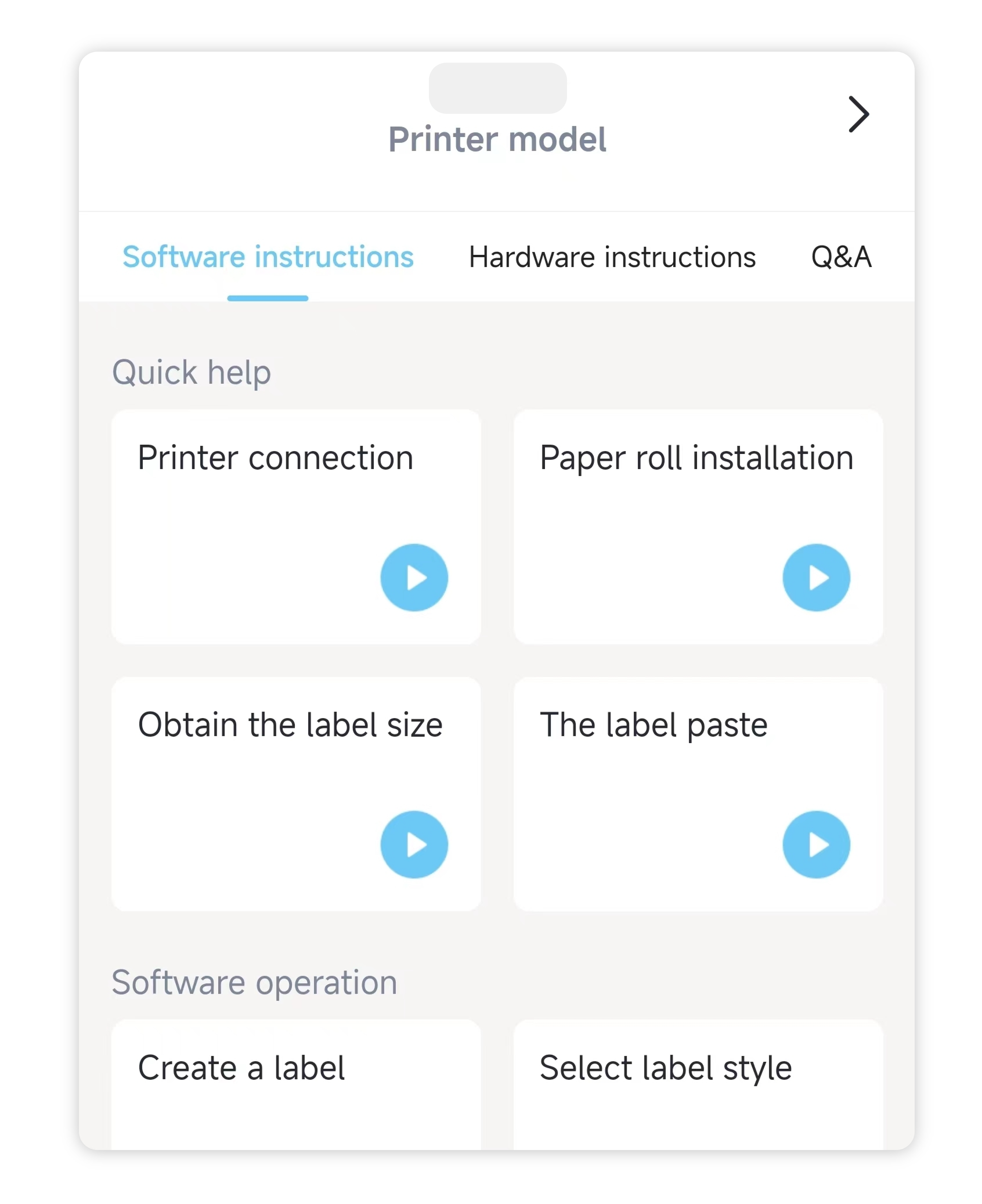This screenshot has height=1204, width=982.
Task: Open The label paste card title
Action: (653, 725)
